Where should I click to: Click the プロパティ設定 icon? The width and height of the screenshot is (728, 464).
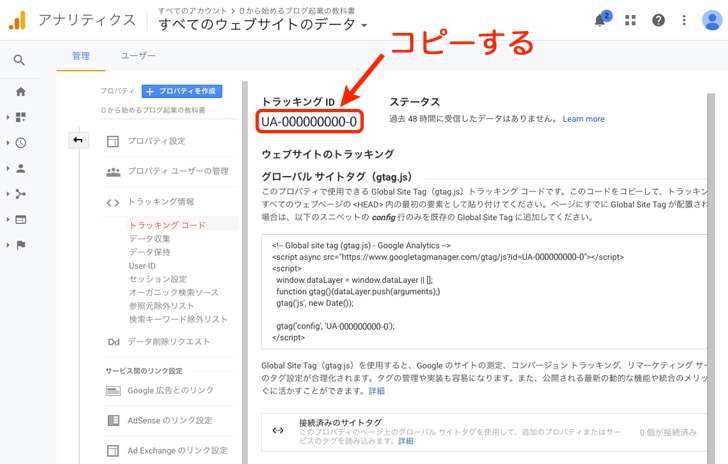click(113, 141)
